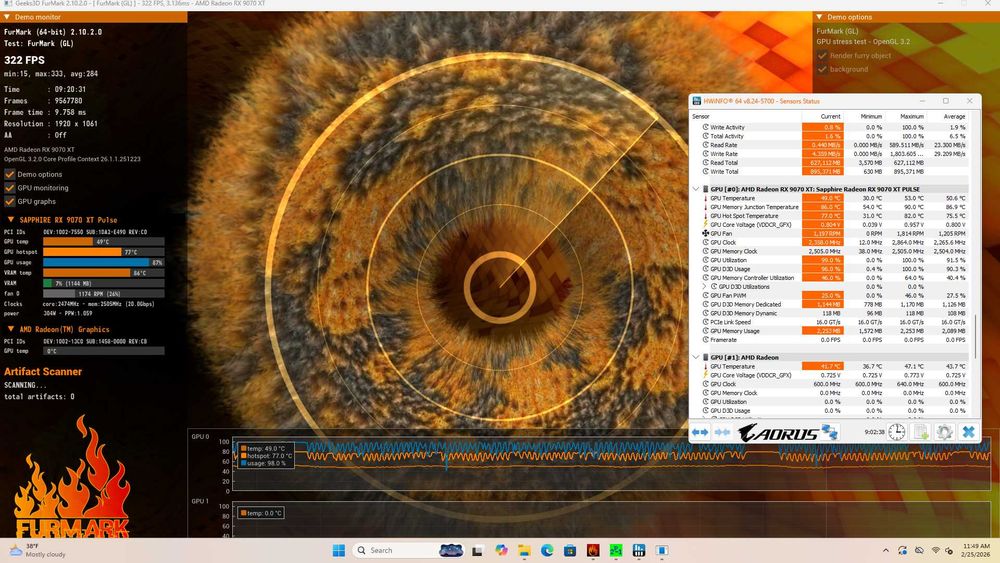Click the GPU Fan sensor icon

pyautogui.click(x=705, y=233)
